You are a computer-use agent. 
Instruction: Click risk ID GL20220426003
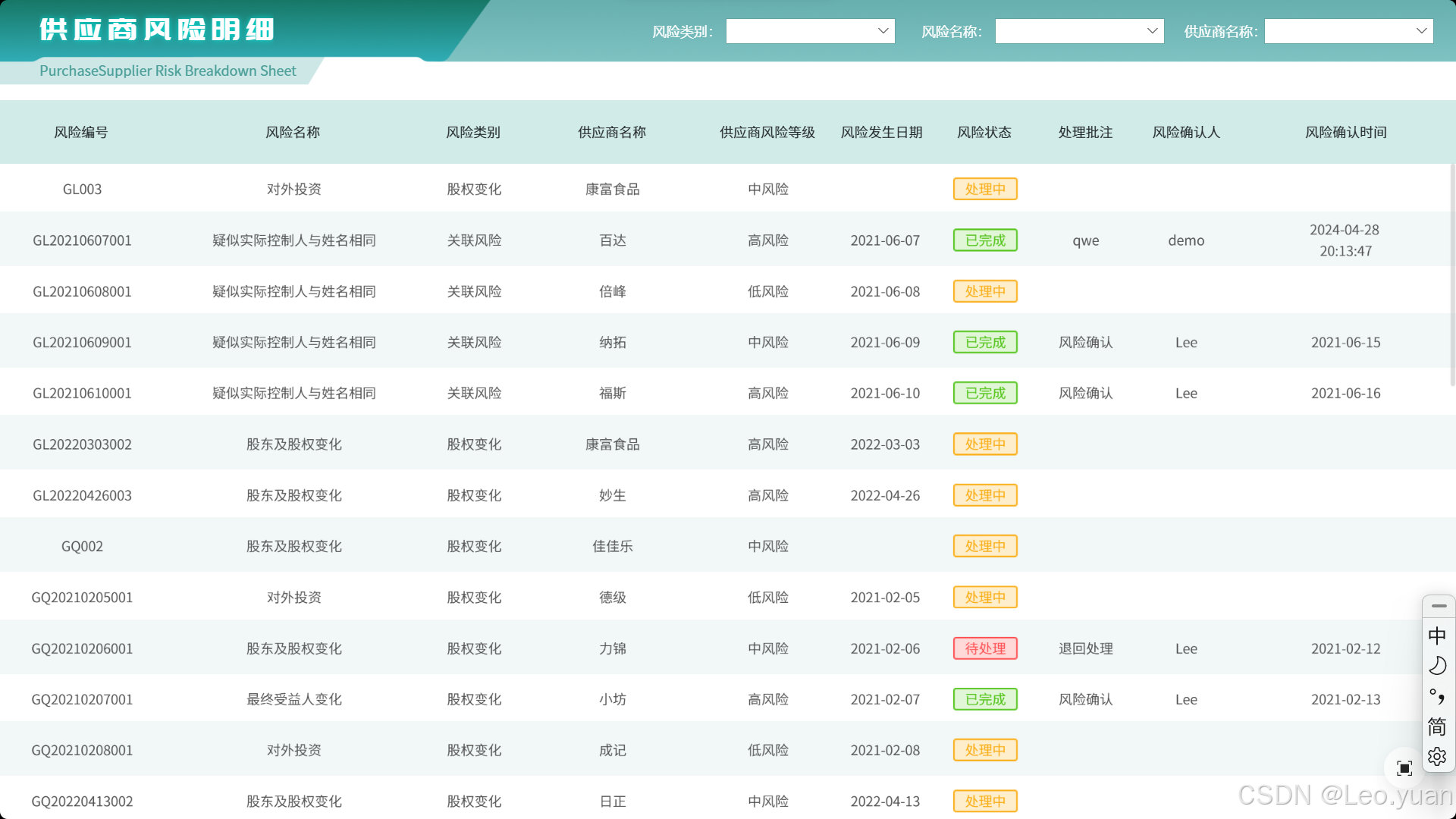[82, 495]
